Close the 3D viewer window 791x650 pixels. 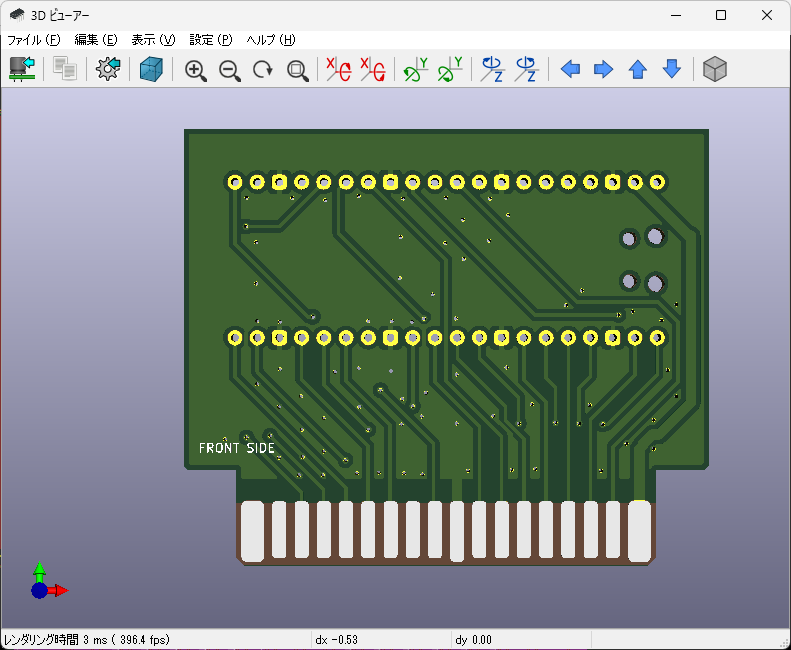pyautogui.click(x=767, y=15)
